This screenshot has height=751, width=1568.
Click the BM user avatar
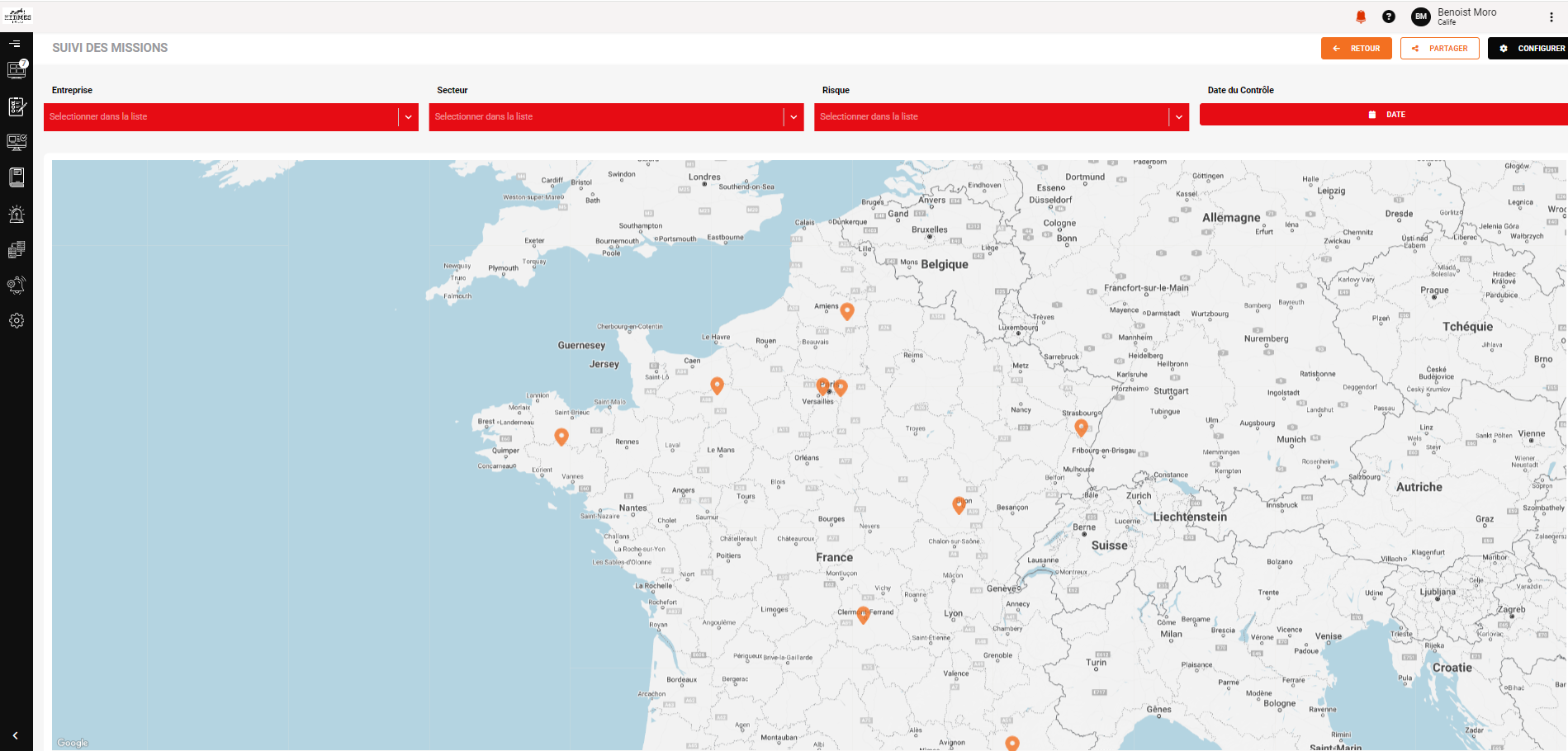coord(1421,17)
